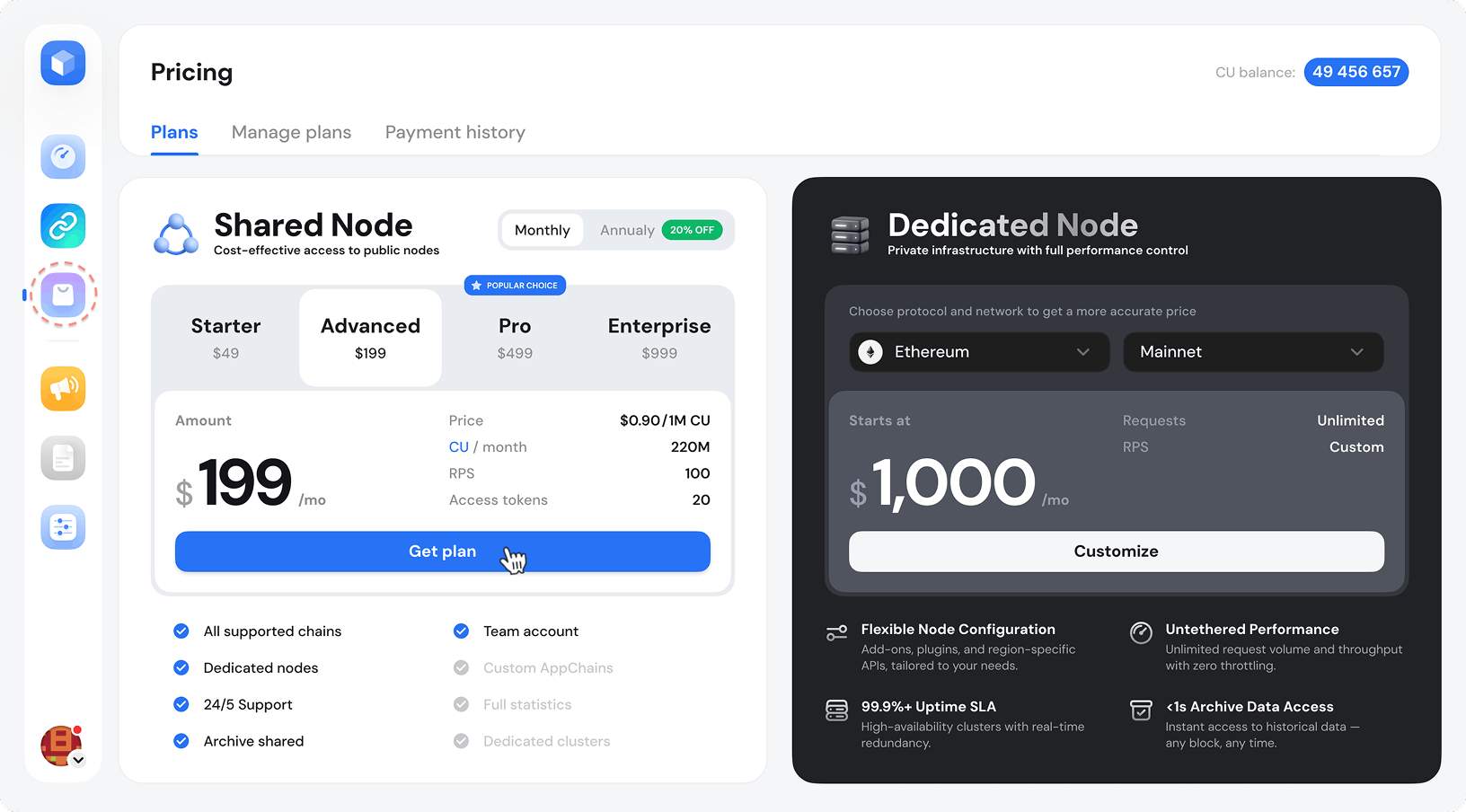Click the Custom AppChains checkmark
The width and height of the screenshot is (1466, 812).
(461, 668)
